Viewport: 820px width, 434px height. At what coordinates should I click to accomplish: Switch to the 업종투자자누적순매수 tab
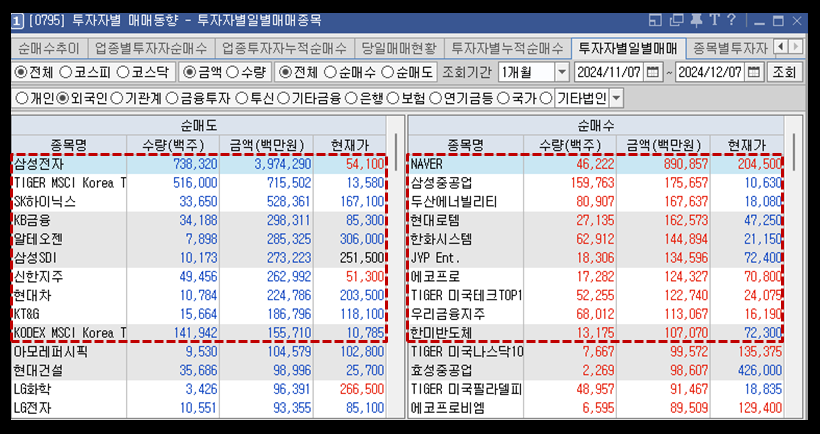coord(284,49)
